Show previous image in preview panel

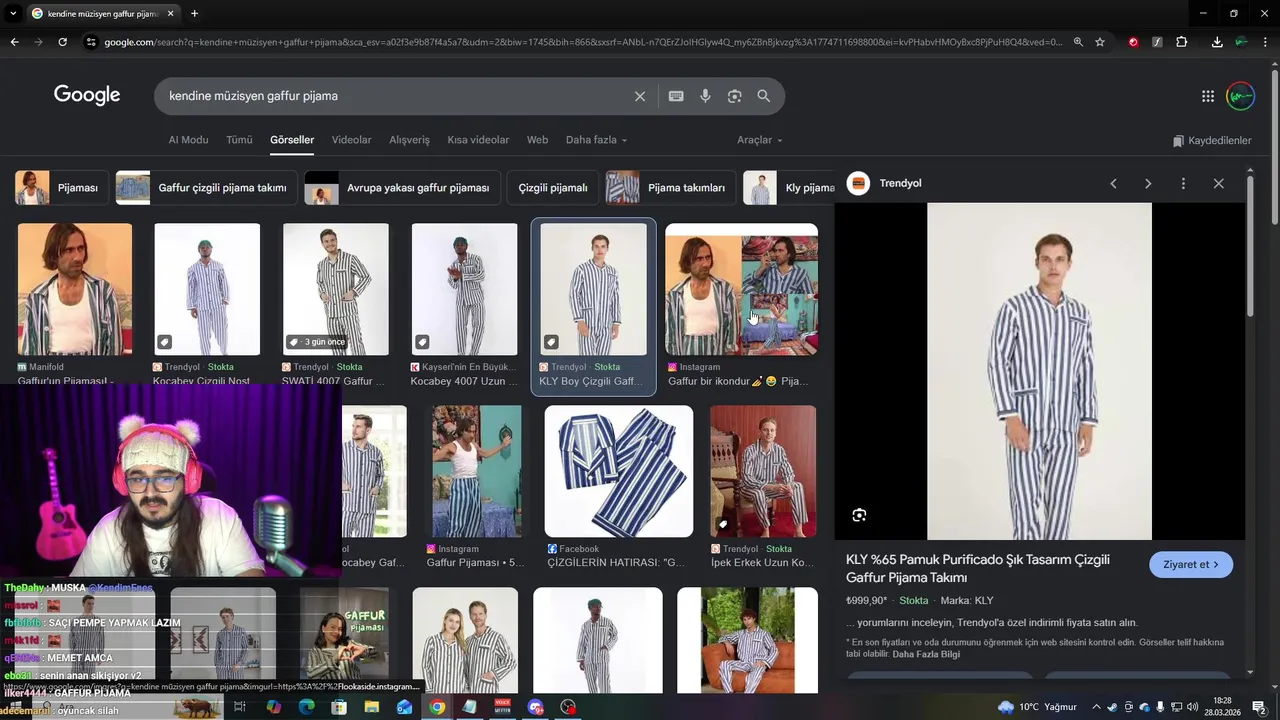click(x=1113, y=183)
